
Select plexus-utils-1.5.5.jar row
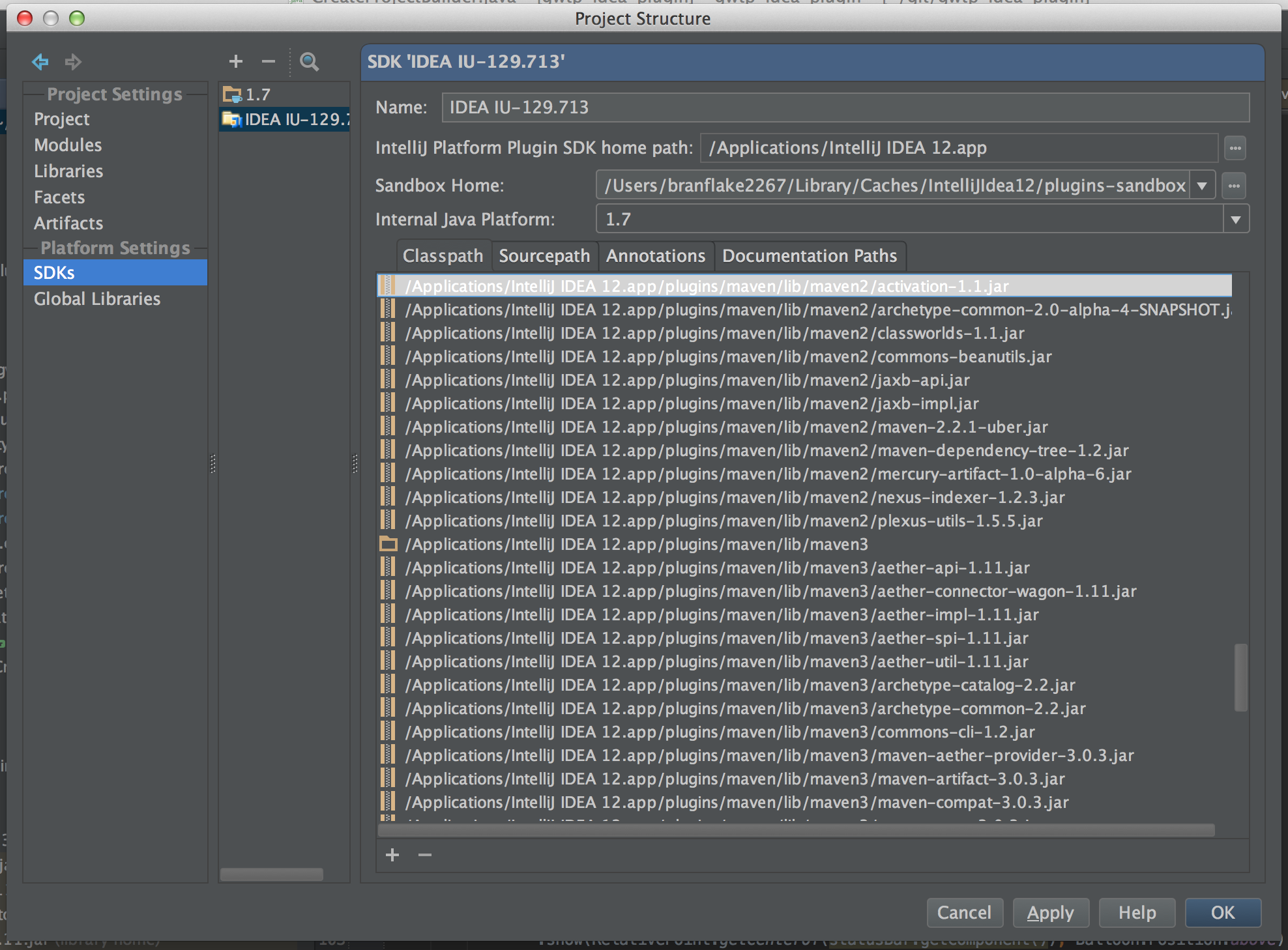[804, 521]
